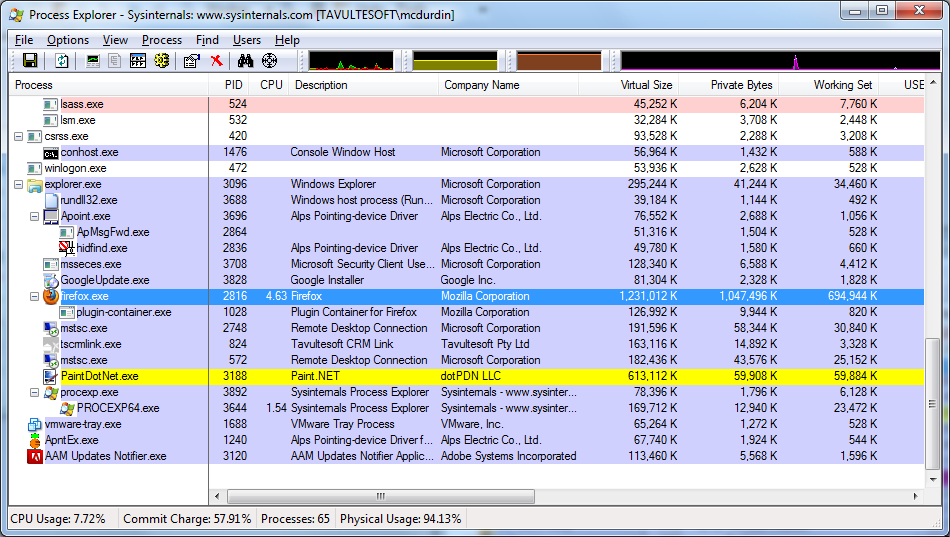Select the plugin-container.exe process row
The width and height of the screenshot is (950, 537).
467,312
